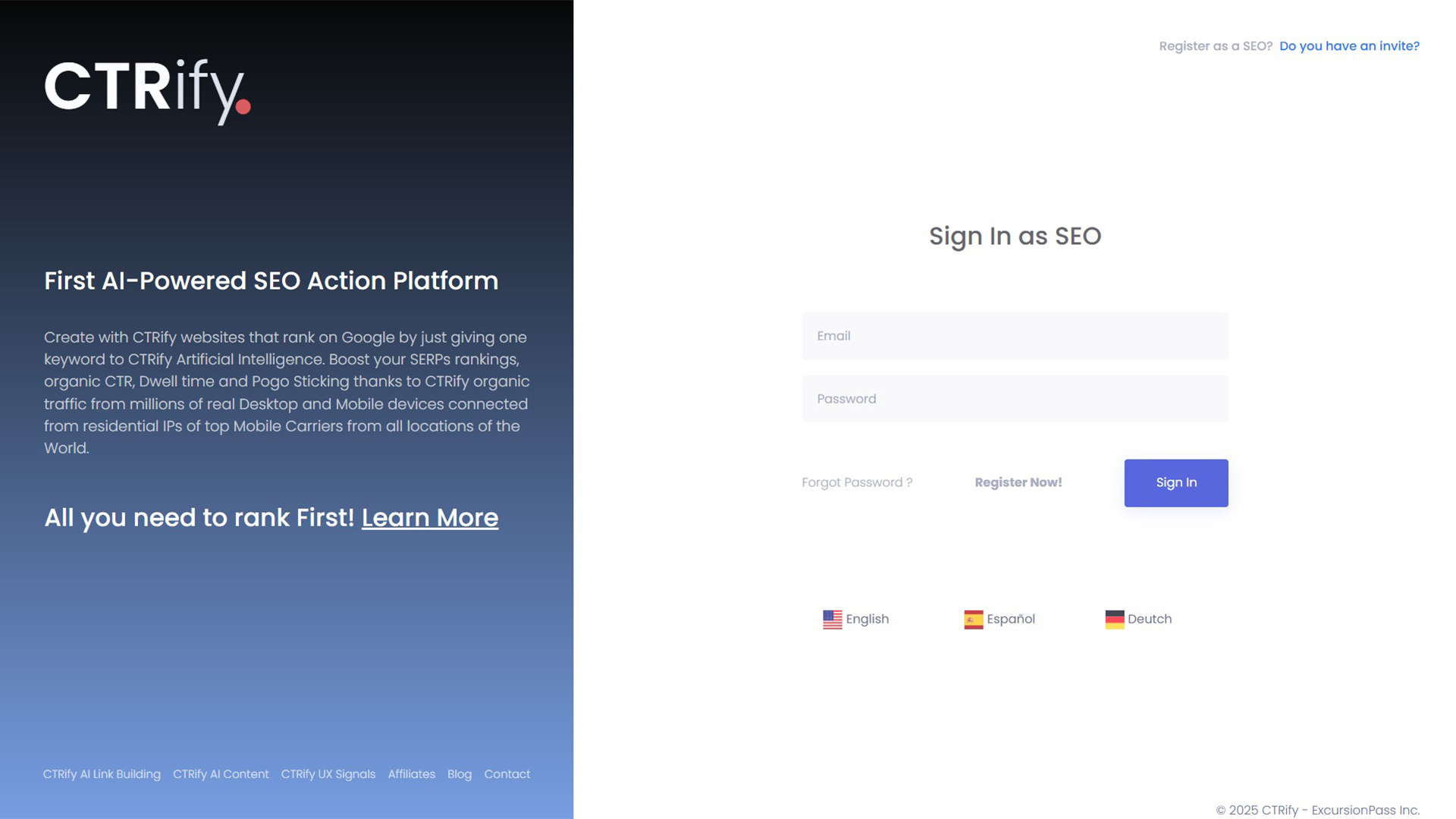Click the German flag icon
Image resolution: width=1456 pixels, height=819 pixels.
pos(1114,620)
